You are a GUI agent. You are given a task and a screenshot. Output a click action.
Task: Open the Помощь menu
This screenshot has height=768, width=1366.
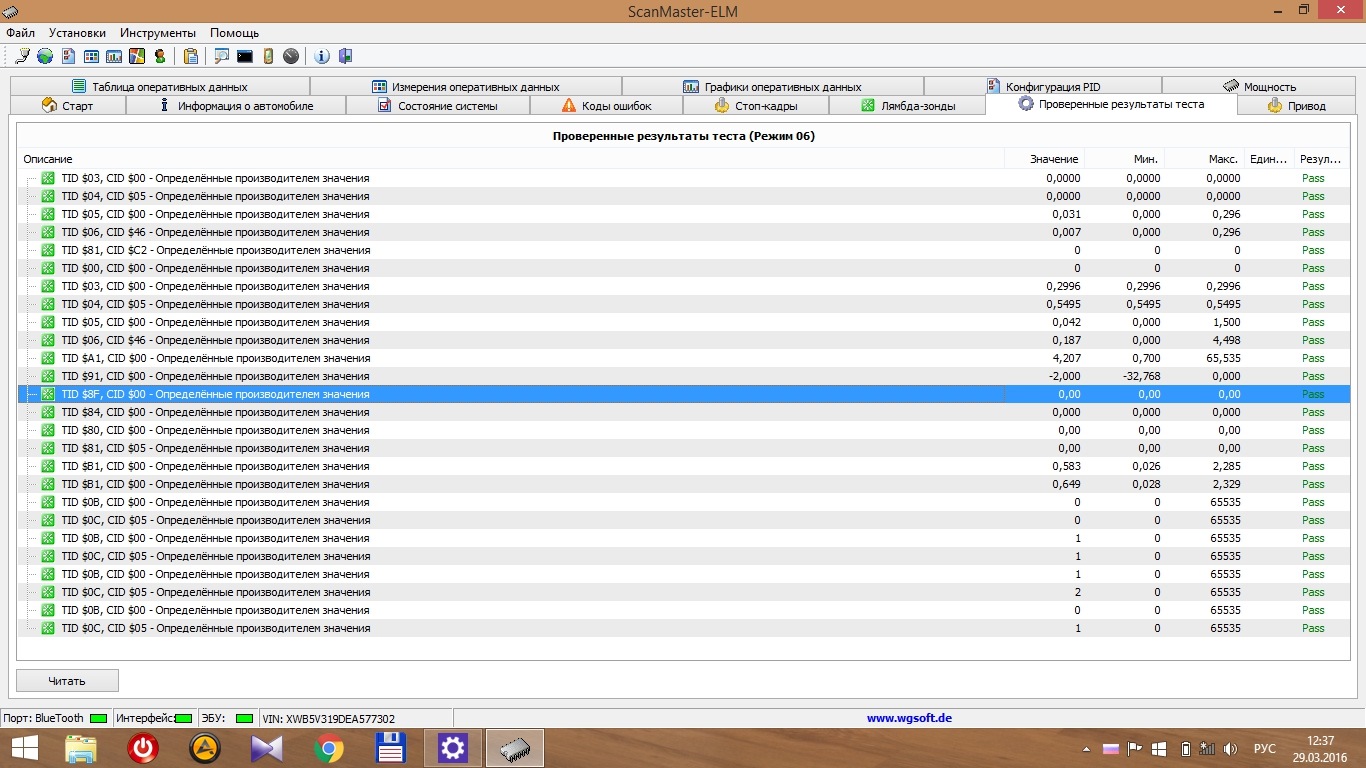(x=234, y=33)
